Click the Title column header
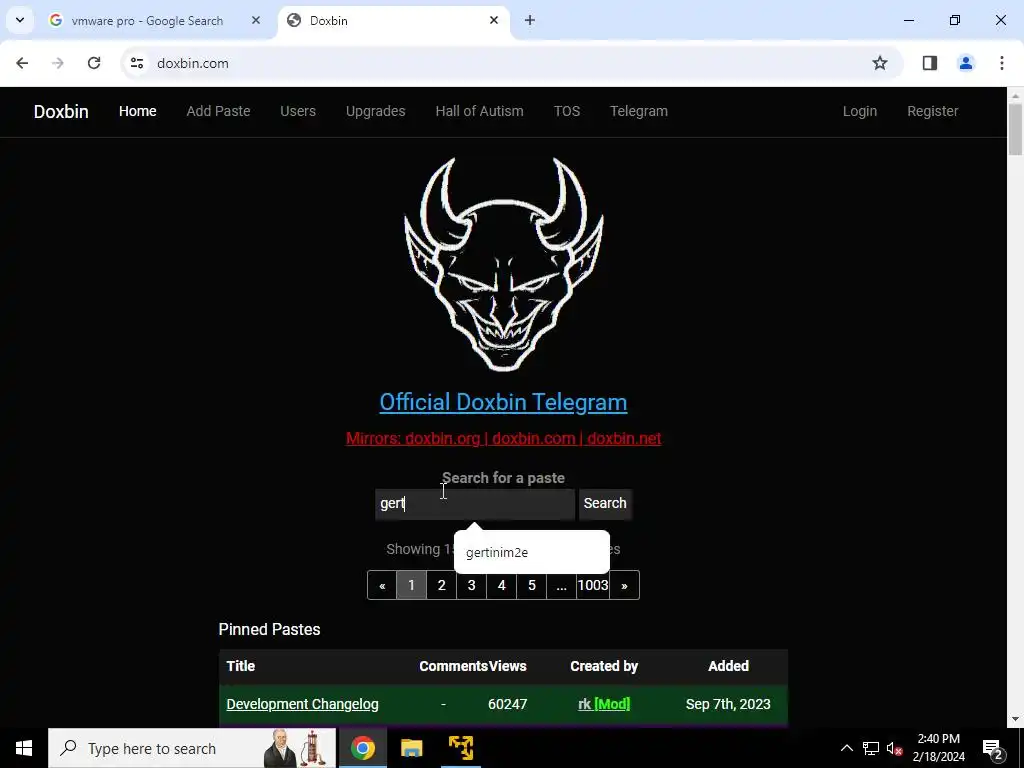This screenshot has width=1024, height=768. tap(240, 666)
